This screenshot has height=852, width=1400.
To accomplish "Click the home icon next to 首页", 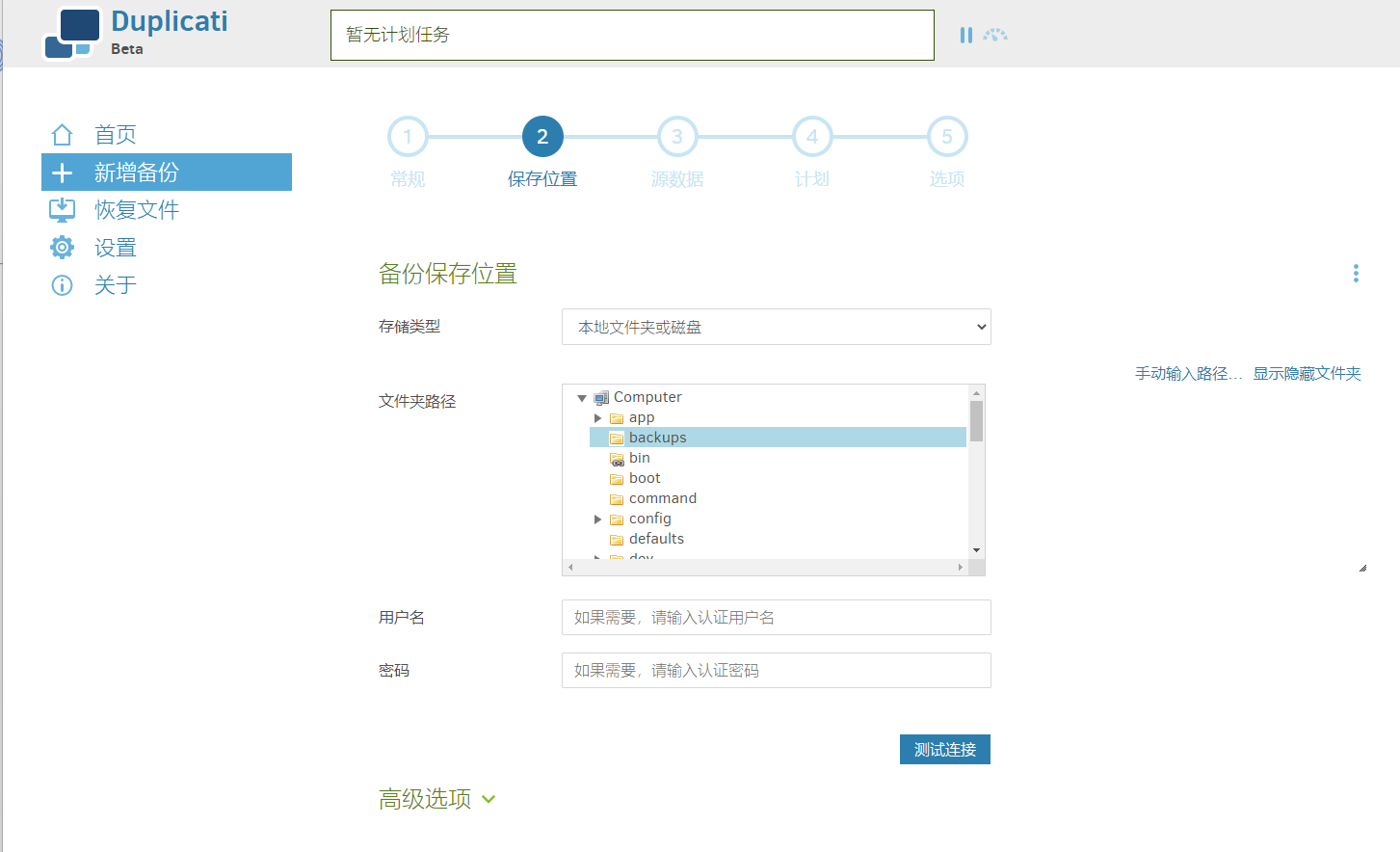I will pos(62,135).
